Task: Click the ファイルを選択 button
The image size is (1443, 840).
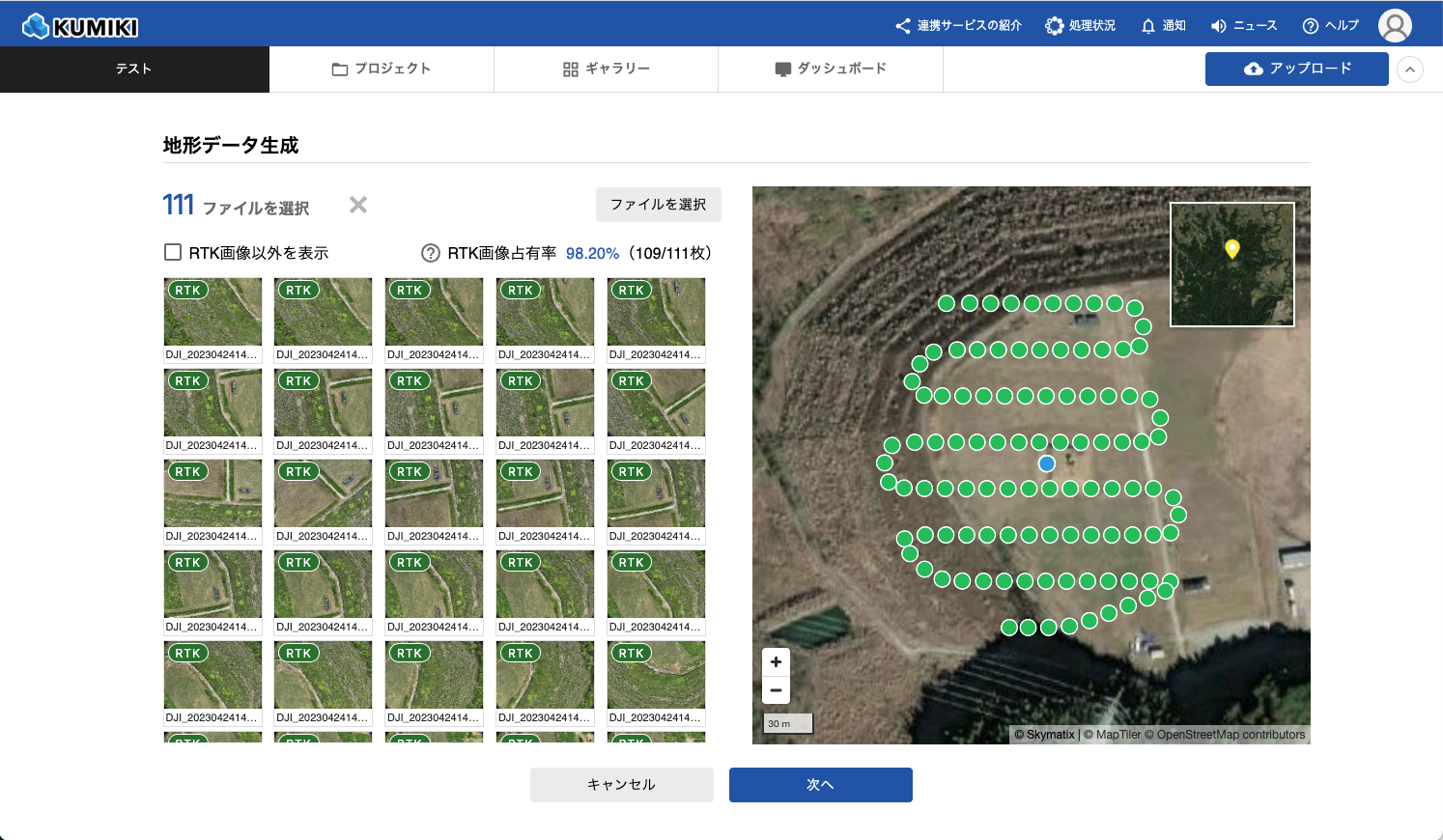Action: 658,205
